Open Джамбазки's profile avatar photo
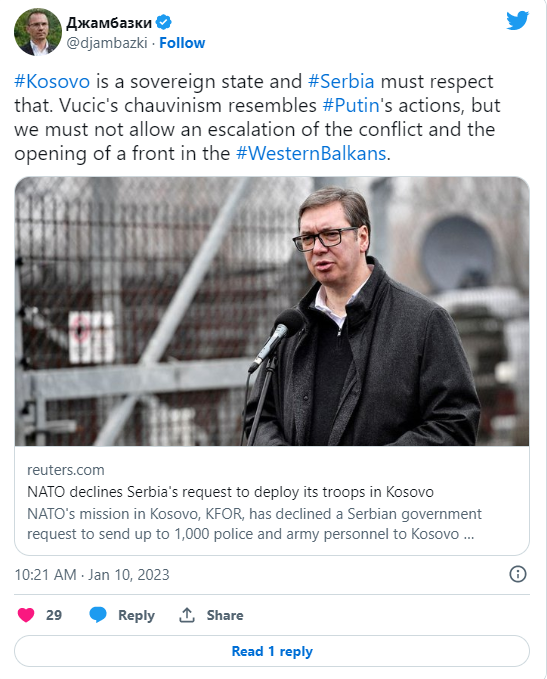 [x=38, y=32]
